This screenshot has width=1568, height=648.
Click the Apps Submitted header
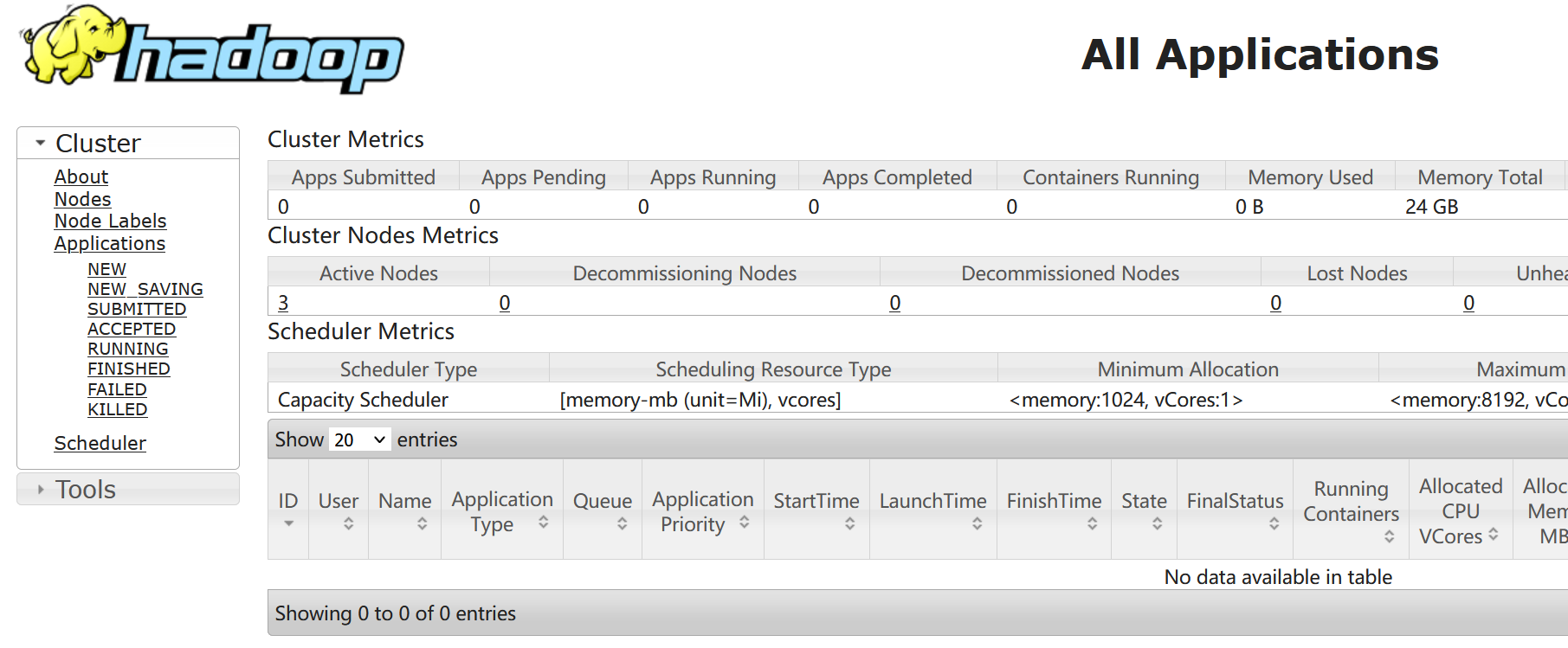tap(364, 177)
